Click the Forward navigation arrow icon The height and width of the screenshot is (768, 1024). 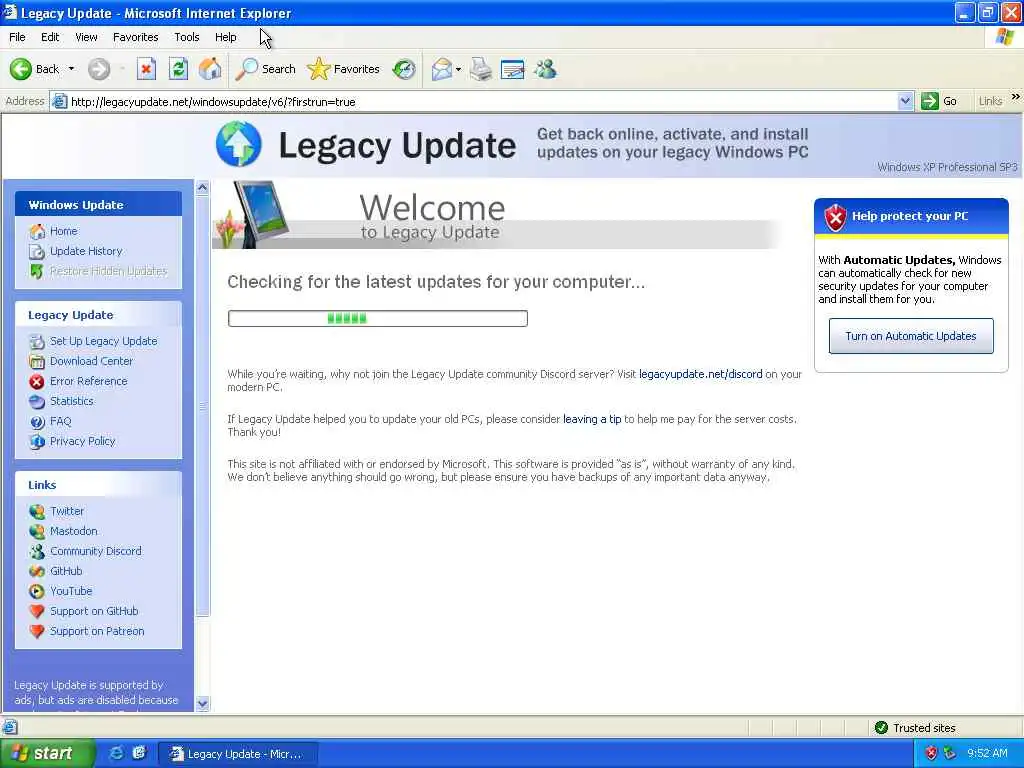point(99,69)
